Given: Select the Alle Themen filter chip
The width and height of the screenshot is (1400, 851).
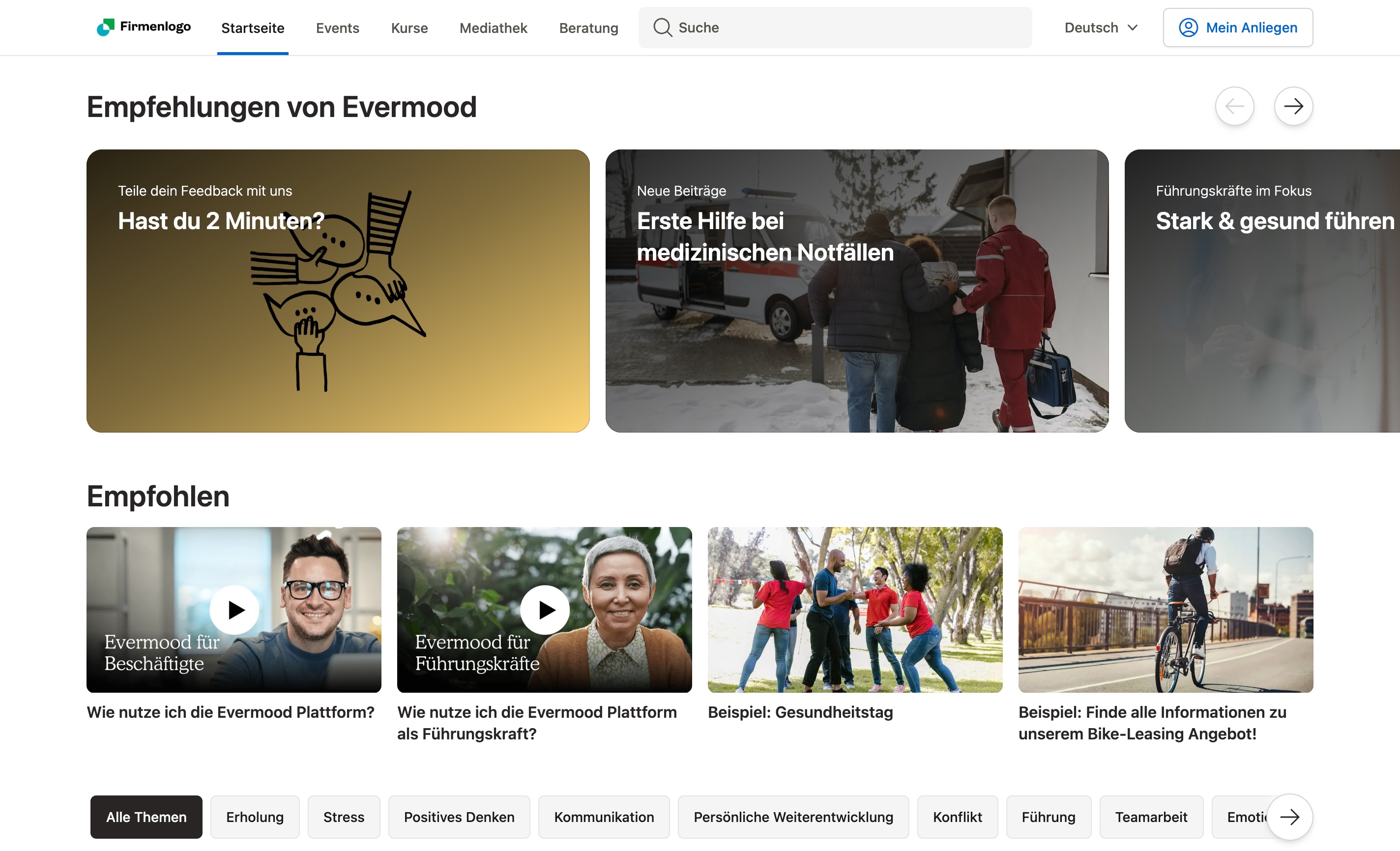Looking at the screenshot, I should click(146, 817).
